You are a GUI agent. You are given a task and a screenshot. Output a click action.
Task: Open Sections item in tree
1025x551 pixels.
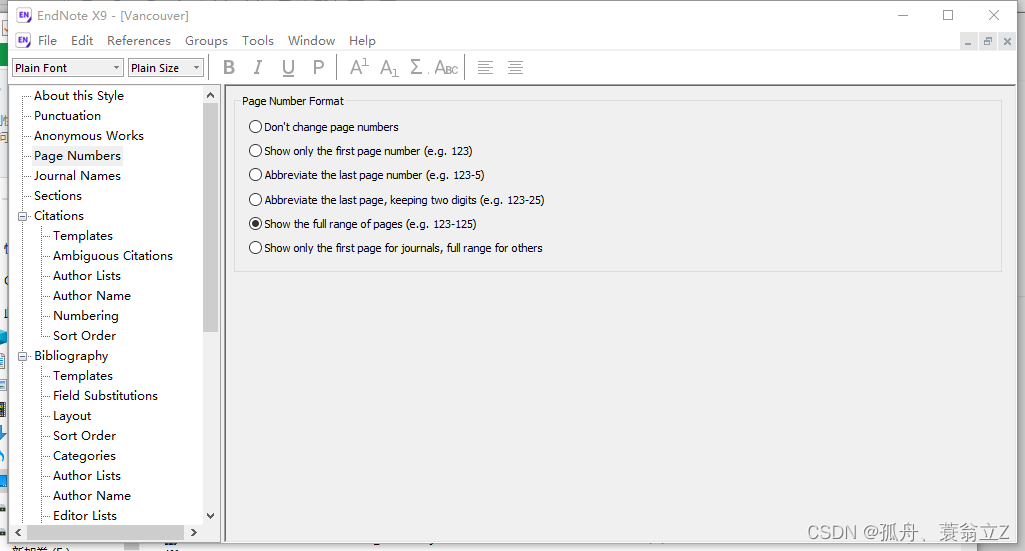pos(58,195)
